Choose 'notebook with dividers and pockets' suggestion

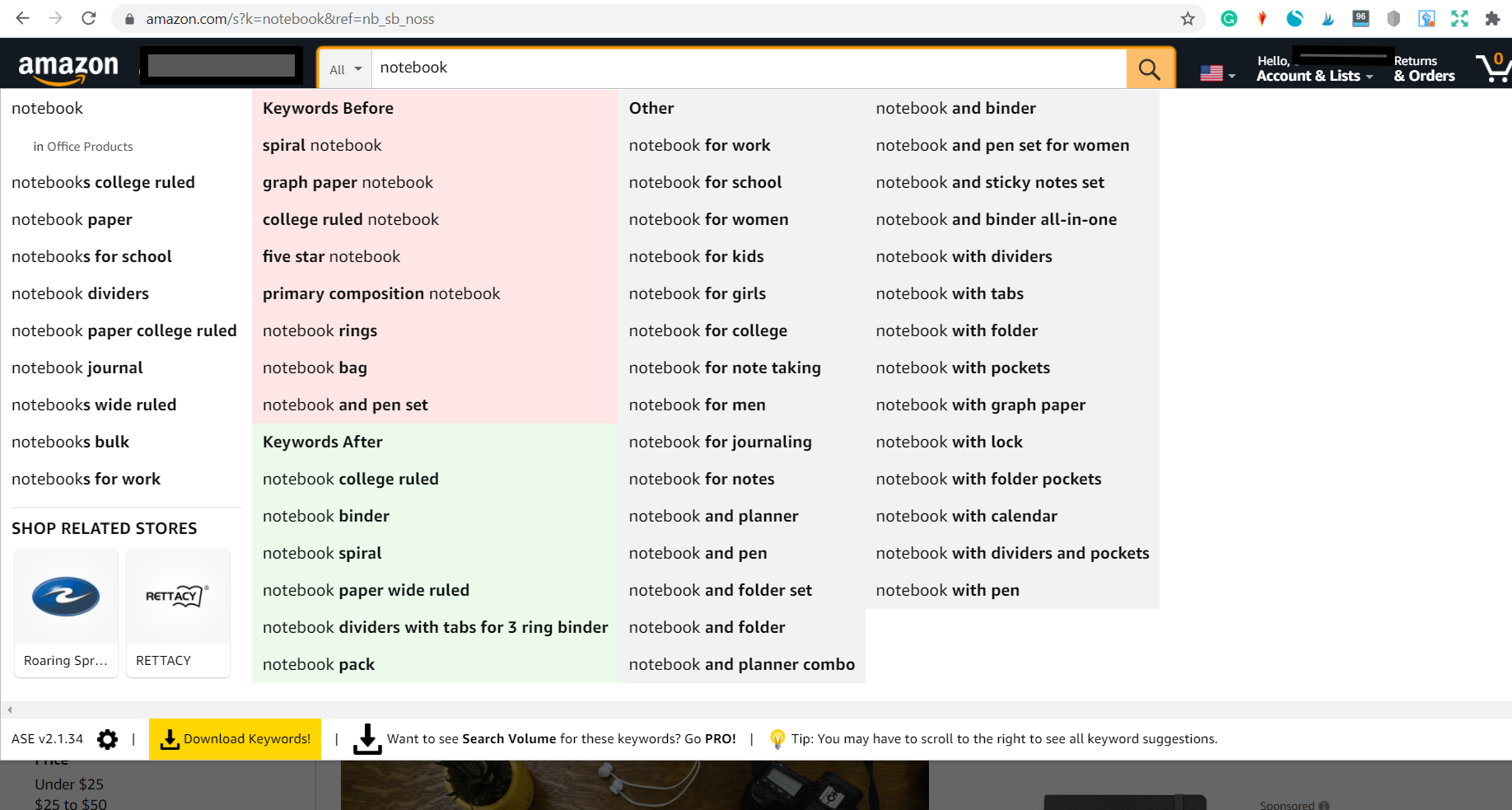click(1012, 554)
